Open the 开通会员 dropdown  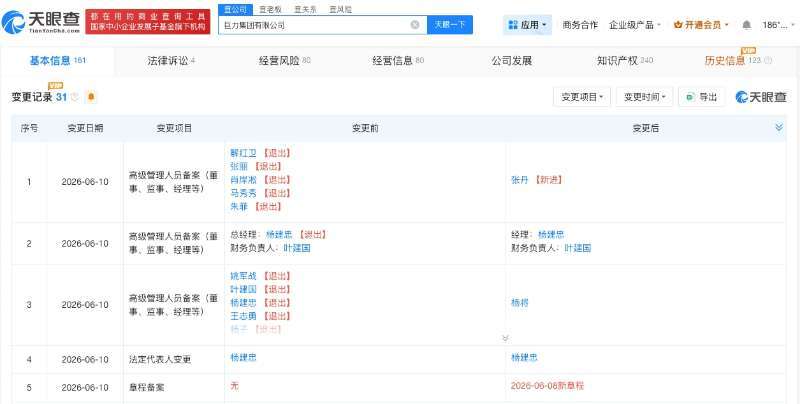[x=701, y=24]
